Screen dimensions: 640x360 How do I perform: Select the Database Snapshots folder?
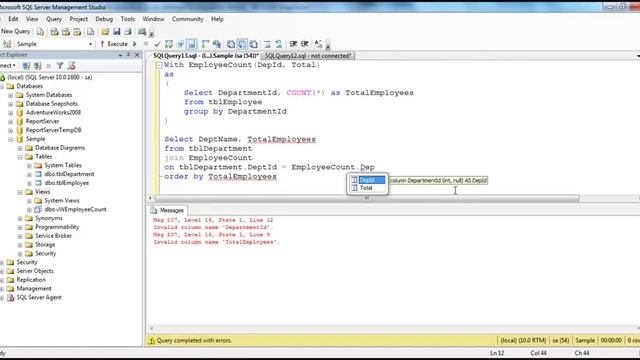(x=51, y=104)
